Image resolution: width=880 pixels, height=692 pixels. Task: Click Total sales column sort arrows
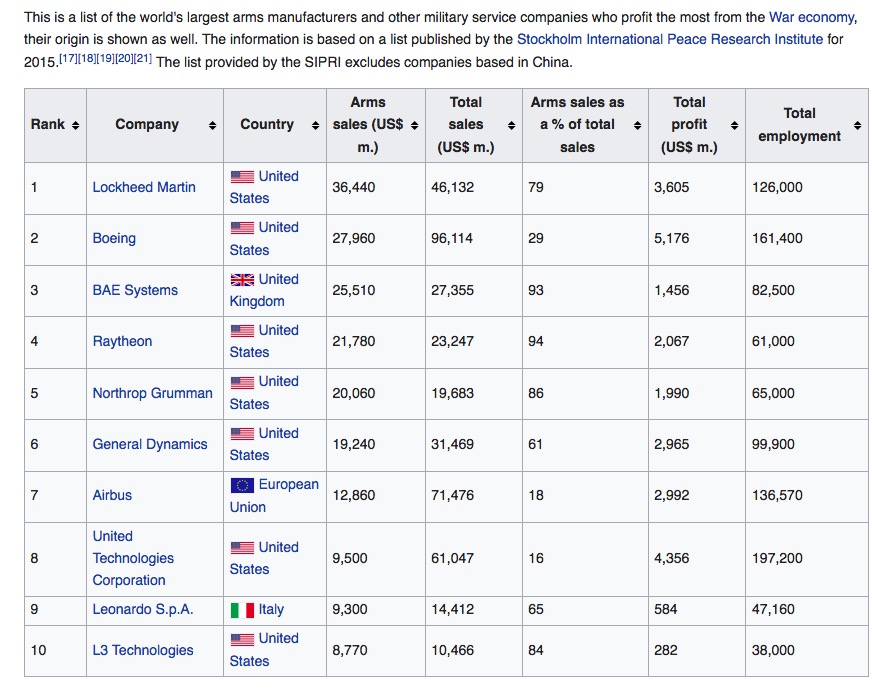(511, 125)
